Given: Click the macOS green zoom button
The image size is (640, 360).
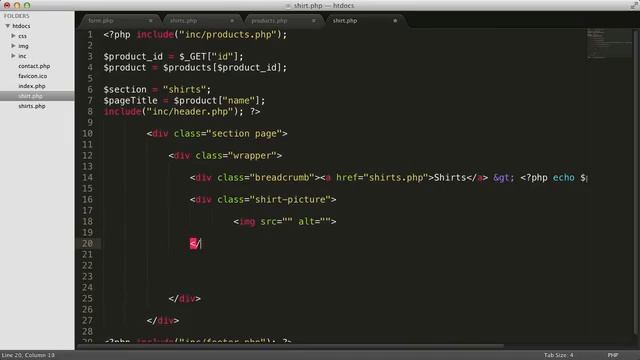Looking at the screenshot, I should [x=27, y=6].
